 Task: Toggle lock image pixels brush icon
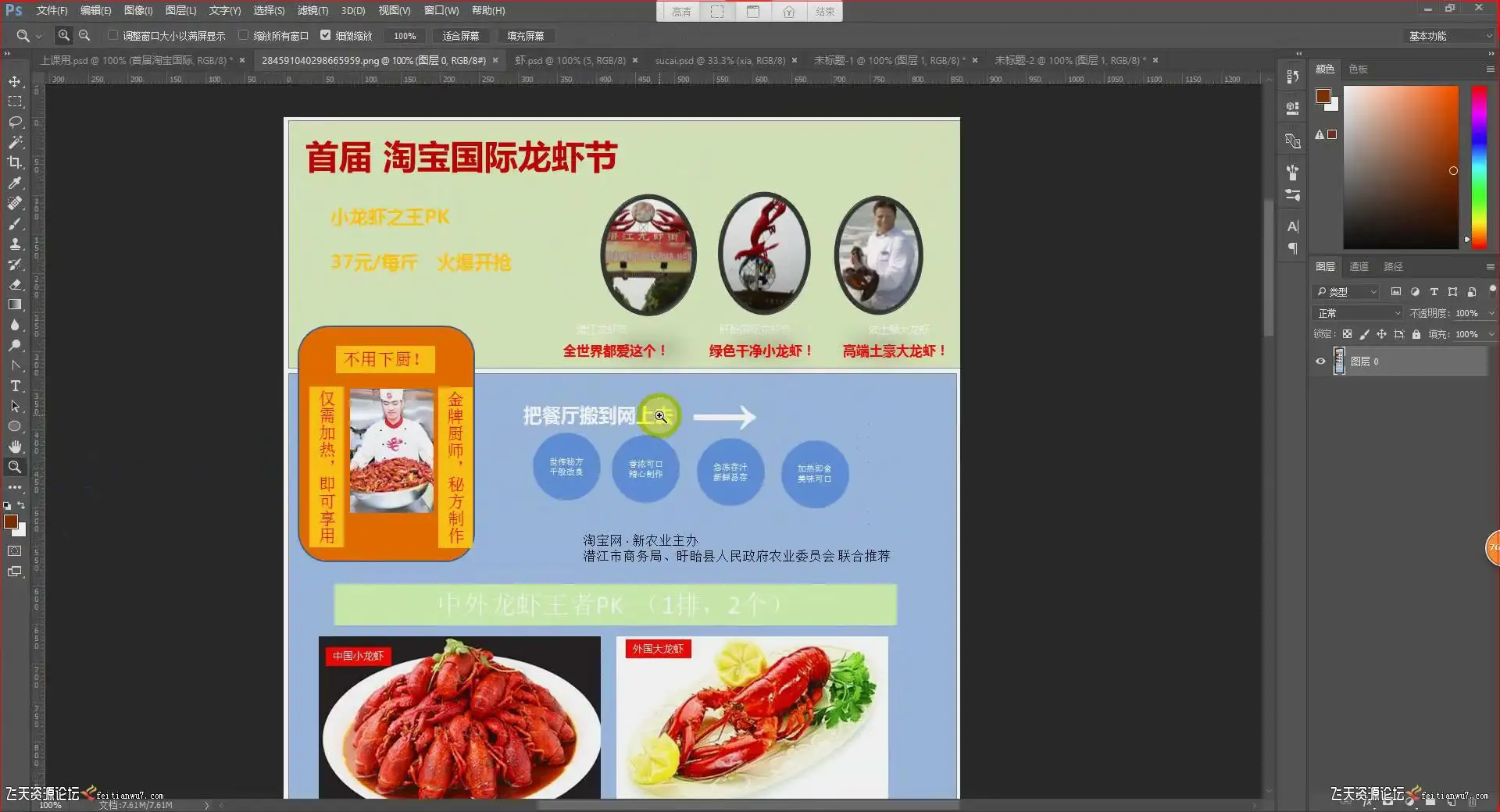pyautogui.click(x=1364, y=334)
